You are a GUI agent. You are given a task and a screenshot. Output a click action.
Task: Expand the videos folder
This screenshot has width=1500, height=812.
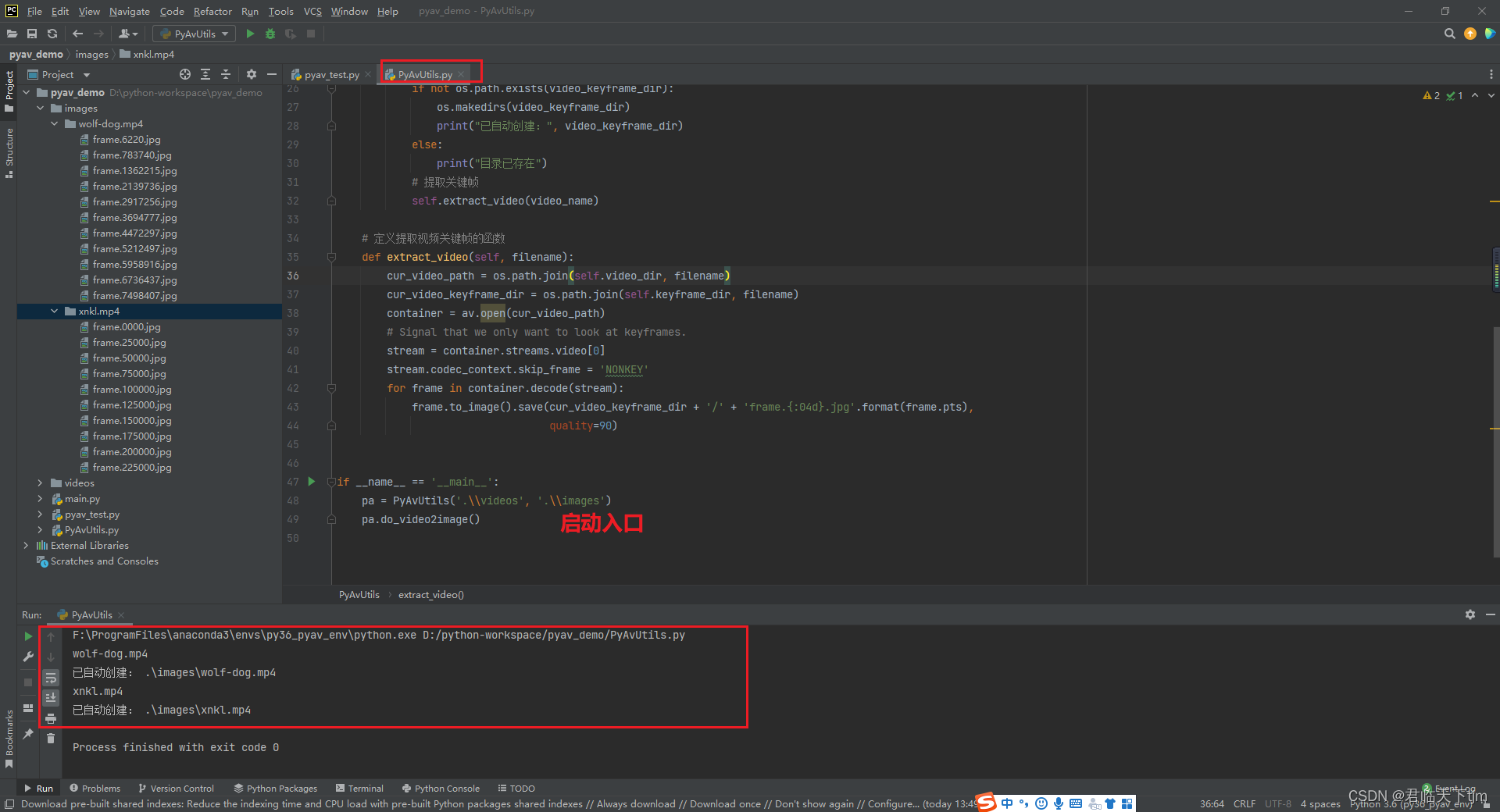click(40, 483)
